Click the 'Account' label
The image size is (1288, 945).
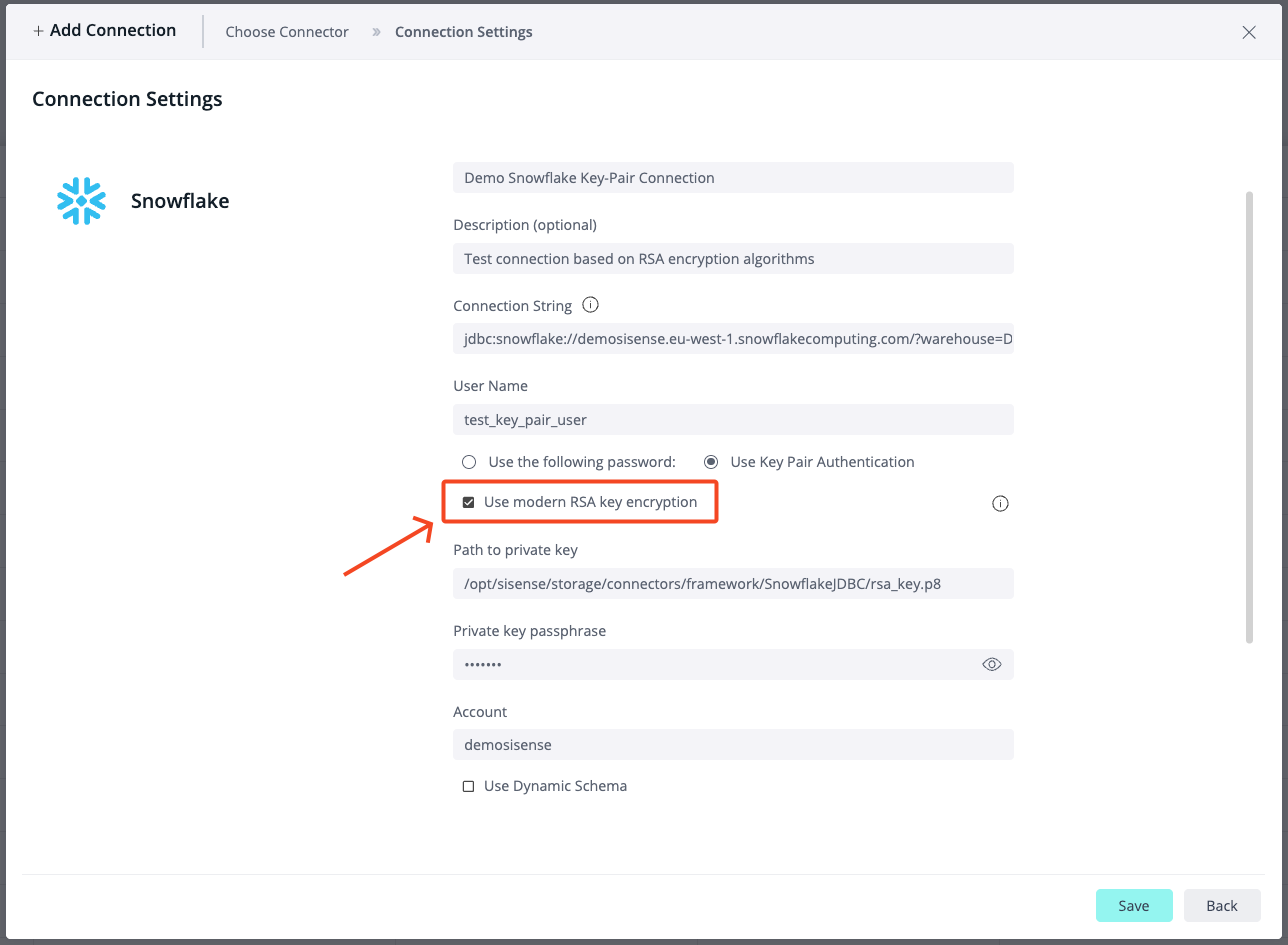[480, 712]
